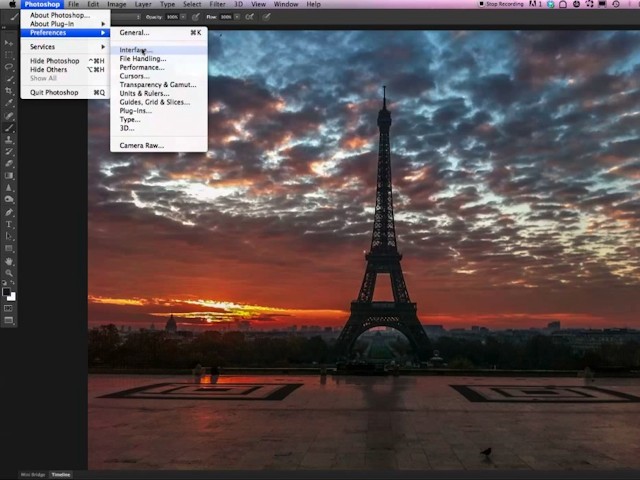The height and width of the screenshot is (480, 640).
Task: Open About Photoshop dialog
Action: 66,15
